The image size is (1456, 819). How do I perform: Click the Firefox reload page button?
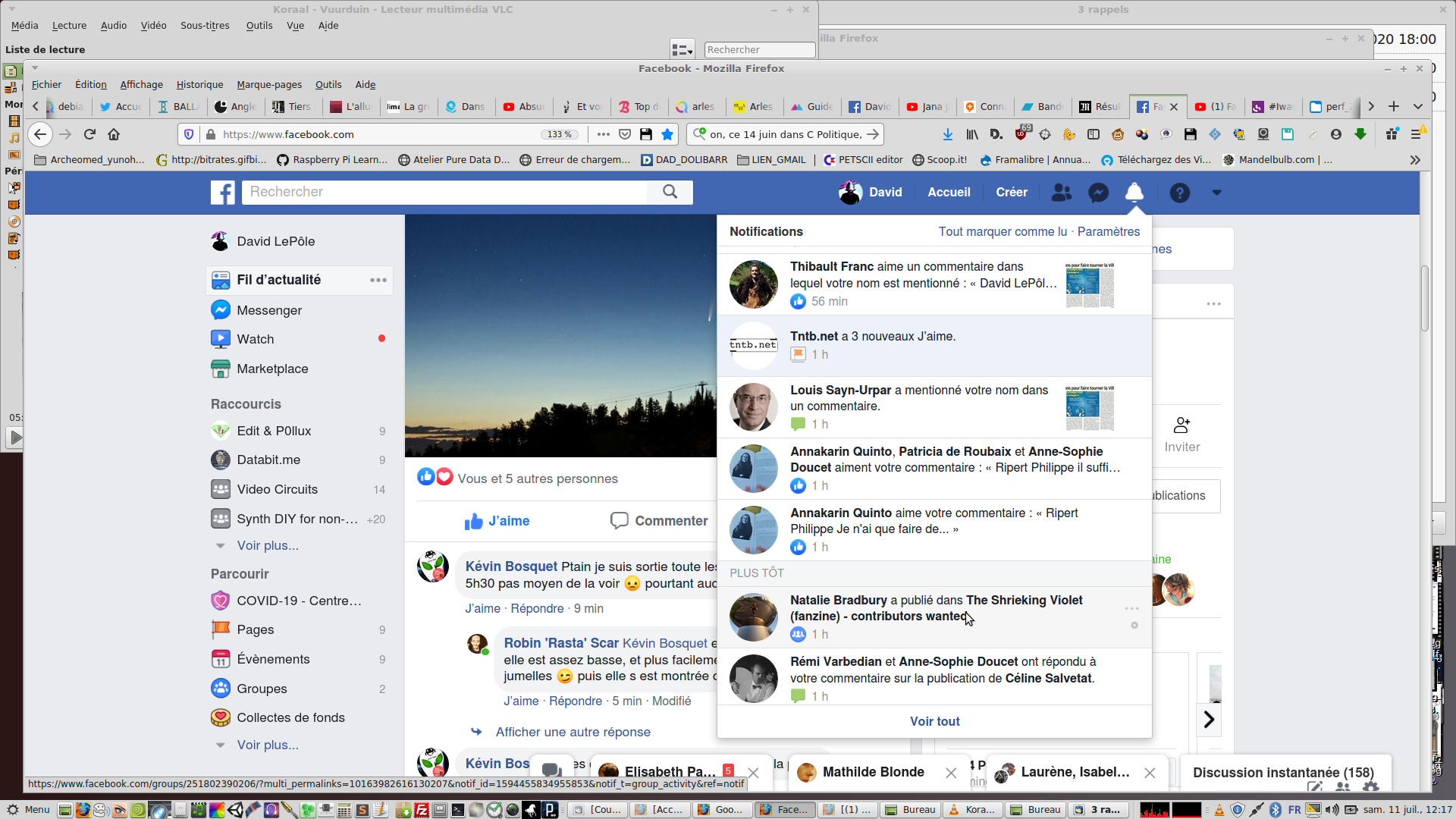[89, 134]
